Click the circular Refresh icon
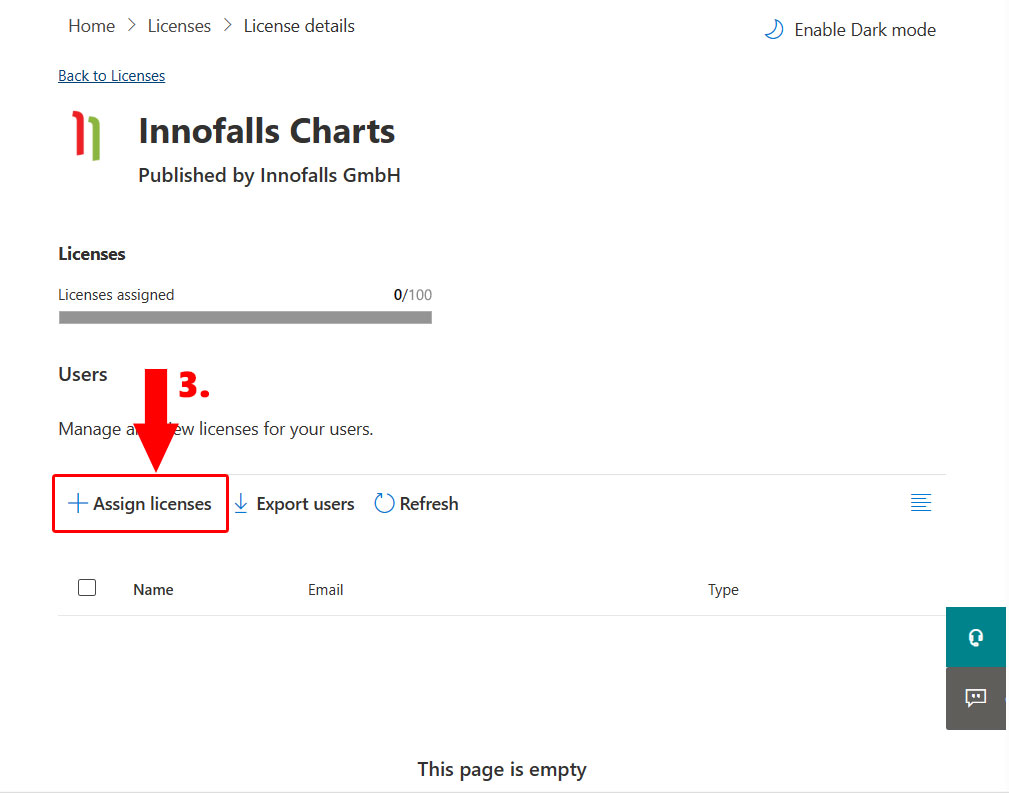1009x793 pixels. [384, 503]
